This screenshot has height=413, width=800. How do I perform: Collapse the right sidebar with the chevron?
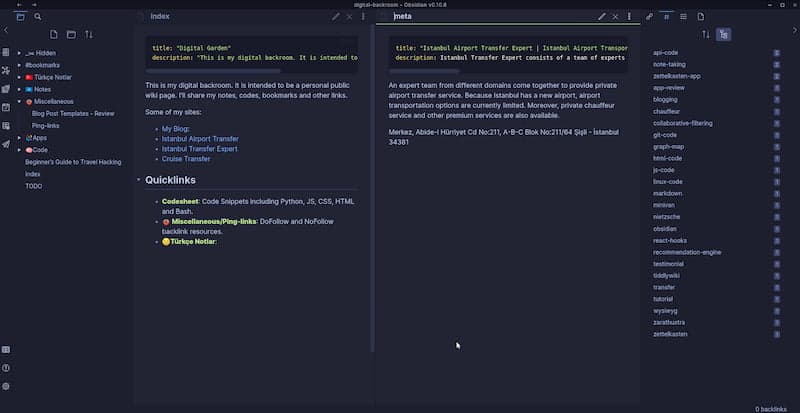pyautogui.click(x=794, y=31)
